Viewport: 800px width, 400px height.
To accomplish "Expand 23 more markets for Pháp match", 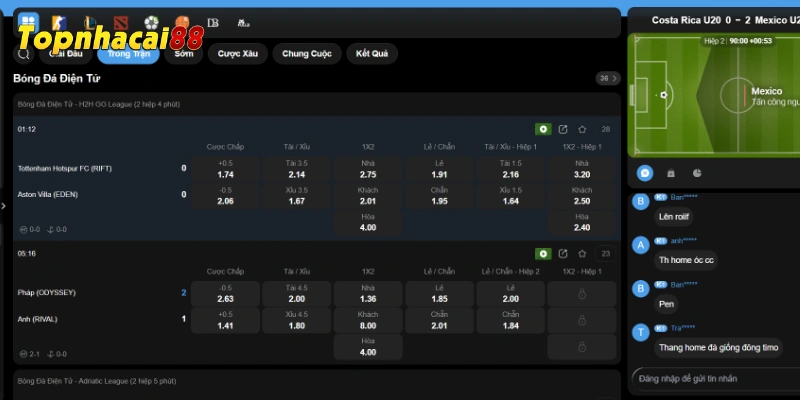I will 606,254.
